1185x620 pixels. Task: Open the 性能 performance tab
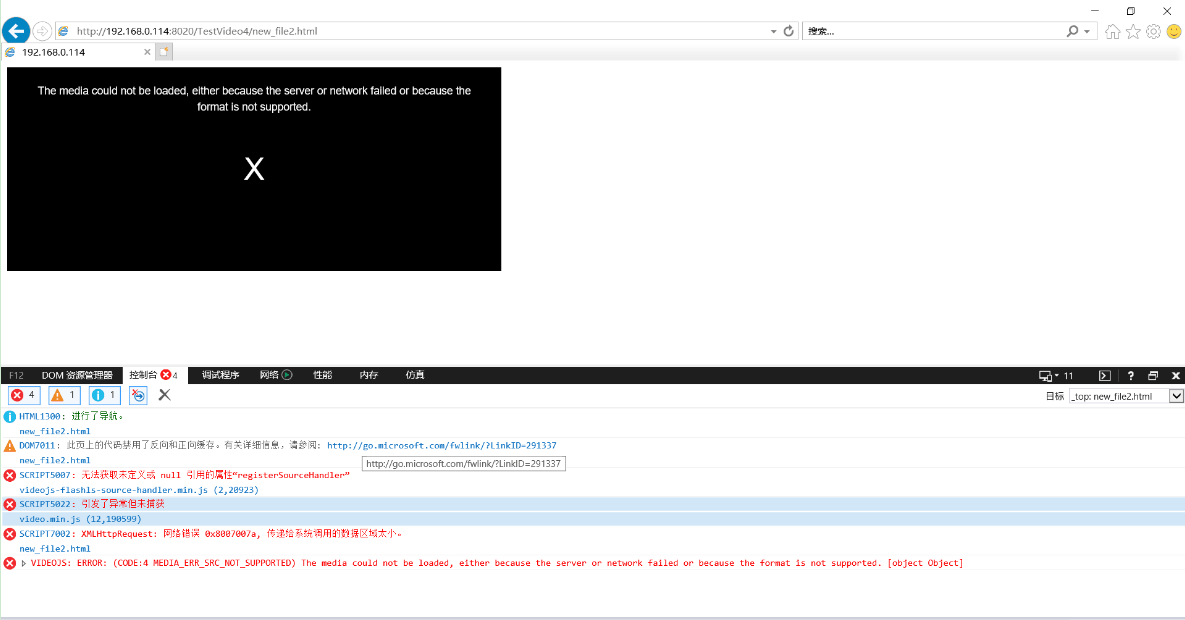coord(323,375)
